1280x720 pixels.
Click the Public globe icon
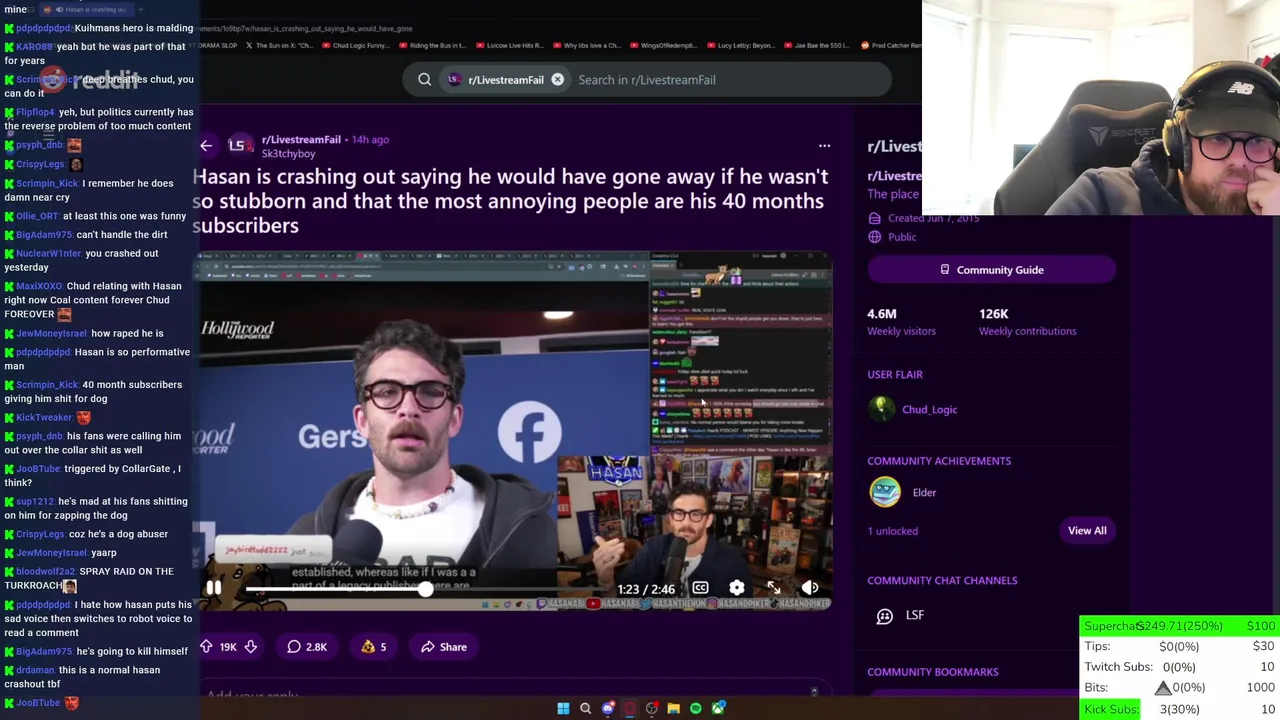coord(875,237)
